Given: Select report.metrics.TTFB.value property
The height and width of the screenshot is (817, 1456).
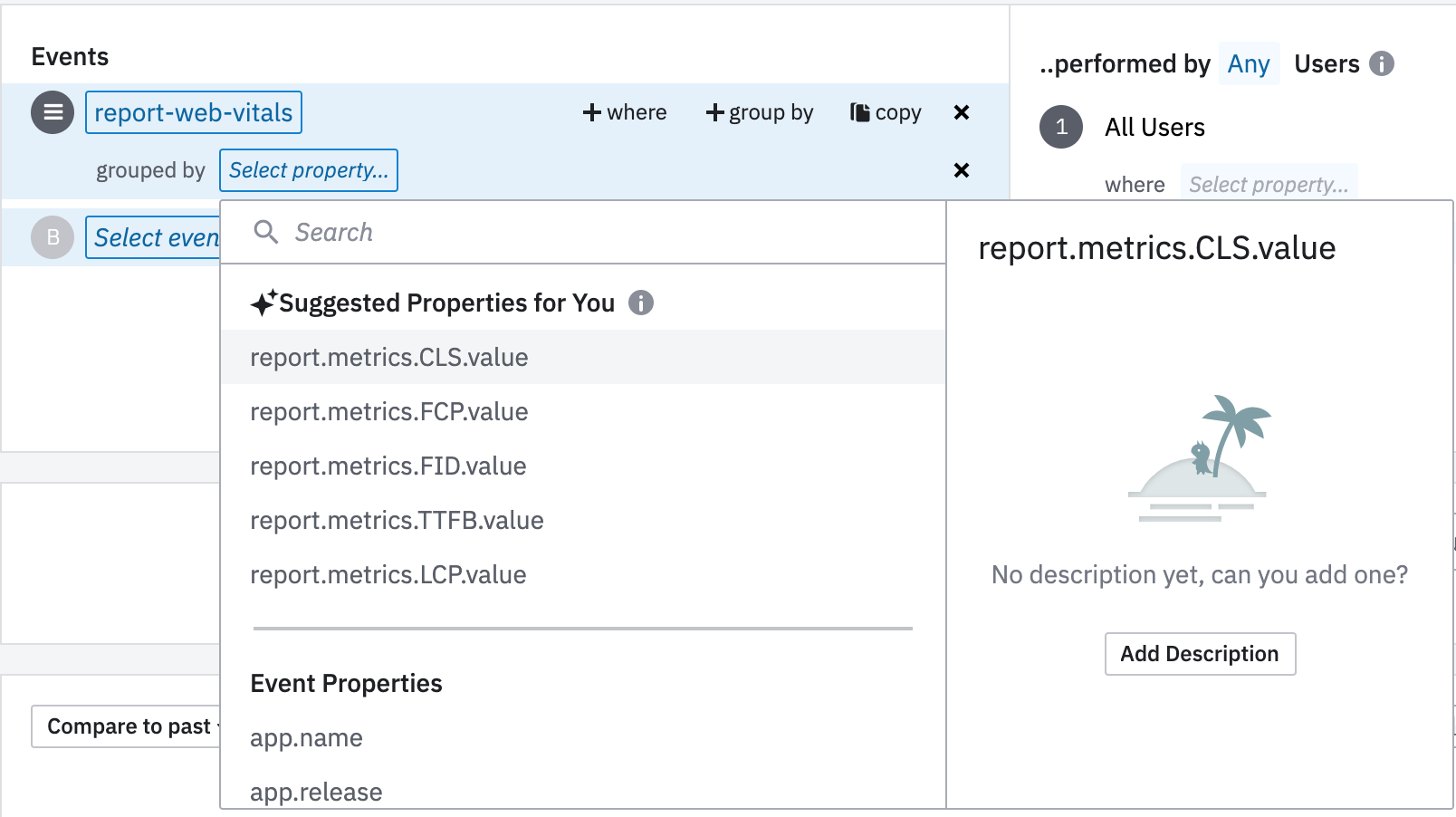Looking at the screenshot, I should tap(397, 520).
